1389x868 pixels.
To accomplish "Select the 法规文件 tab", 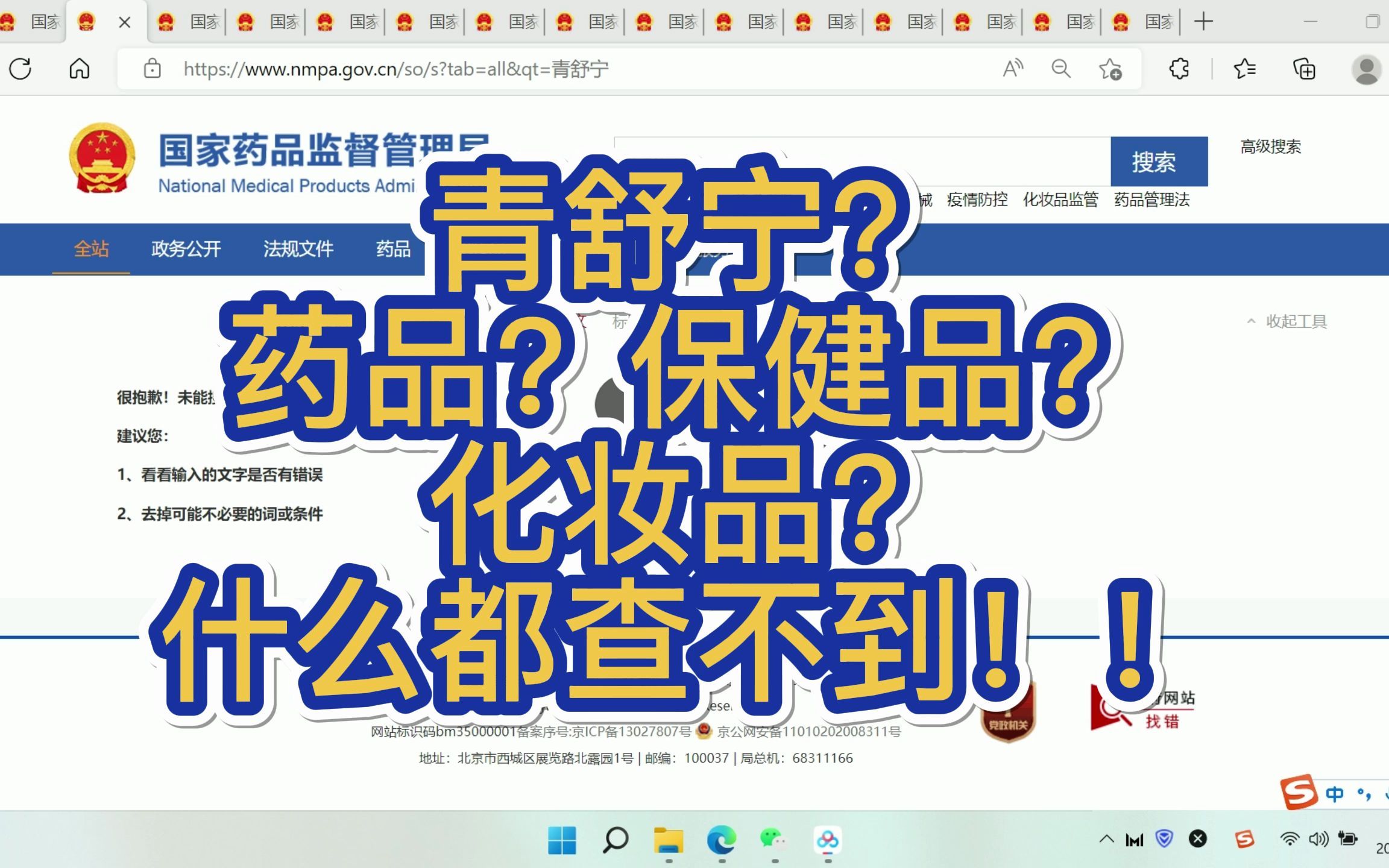I will (x=298, y=248).
